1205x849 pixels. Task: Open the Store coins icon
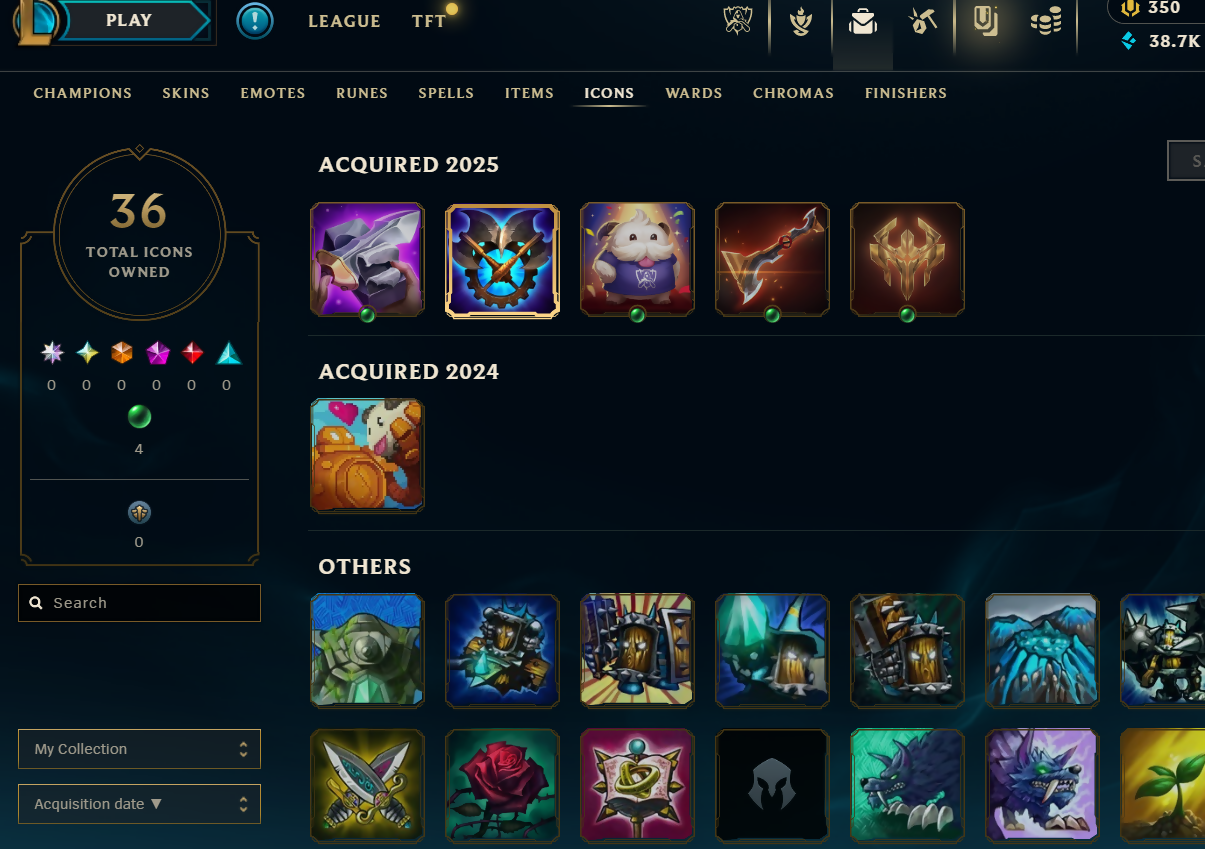(1046, 21)
